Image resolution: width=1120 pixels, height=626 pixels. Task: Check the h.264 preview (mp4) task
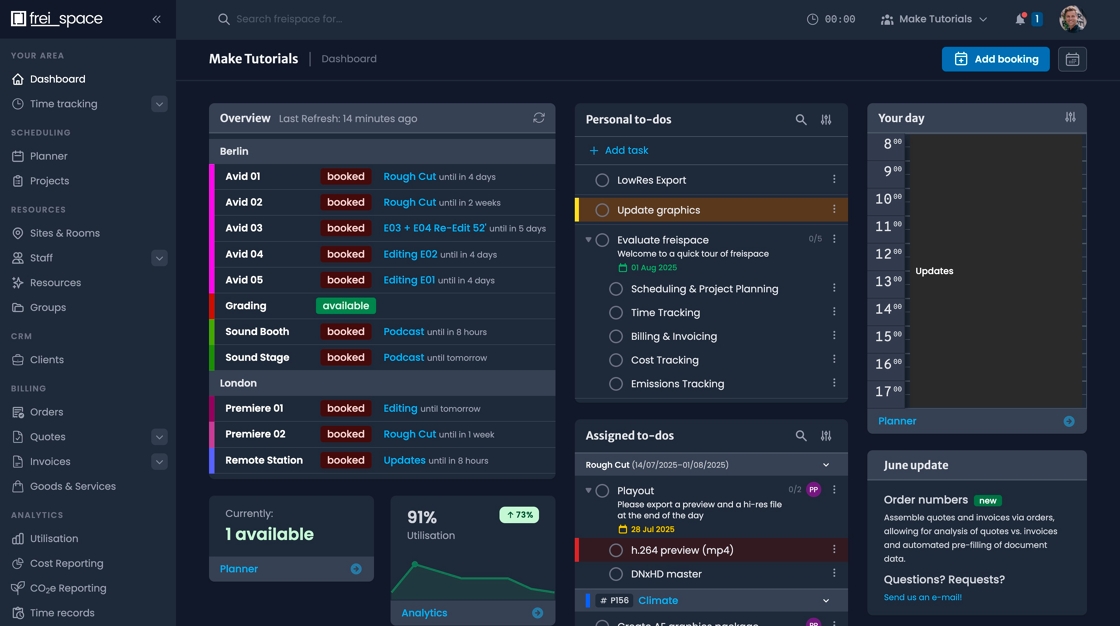tap(615, 549)
